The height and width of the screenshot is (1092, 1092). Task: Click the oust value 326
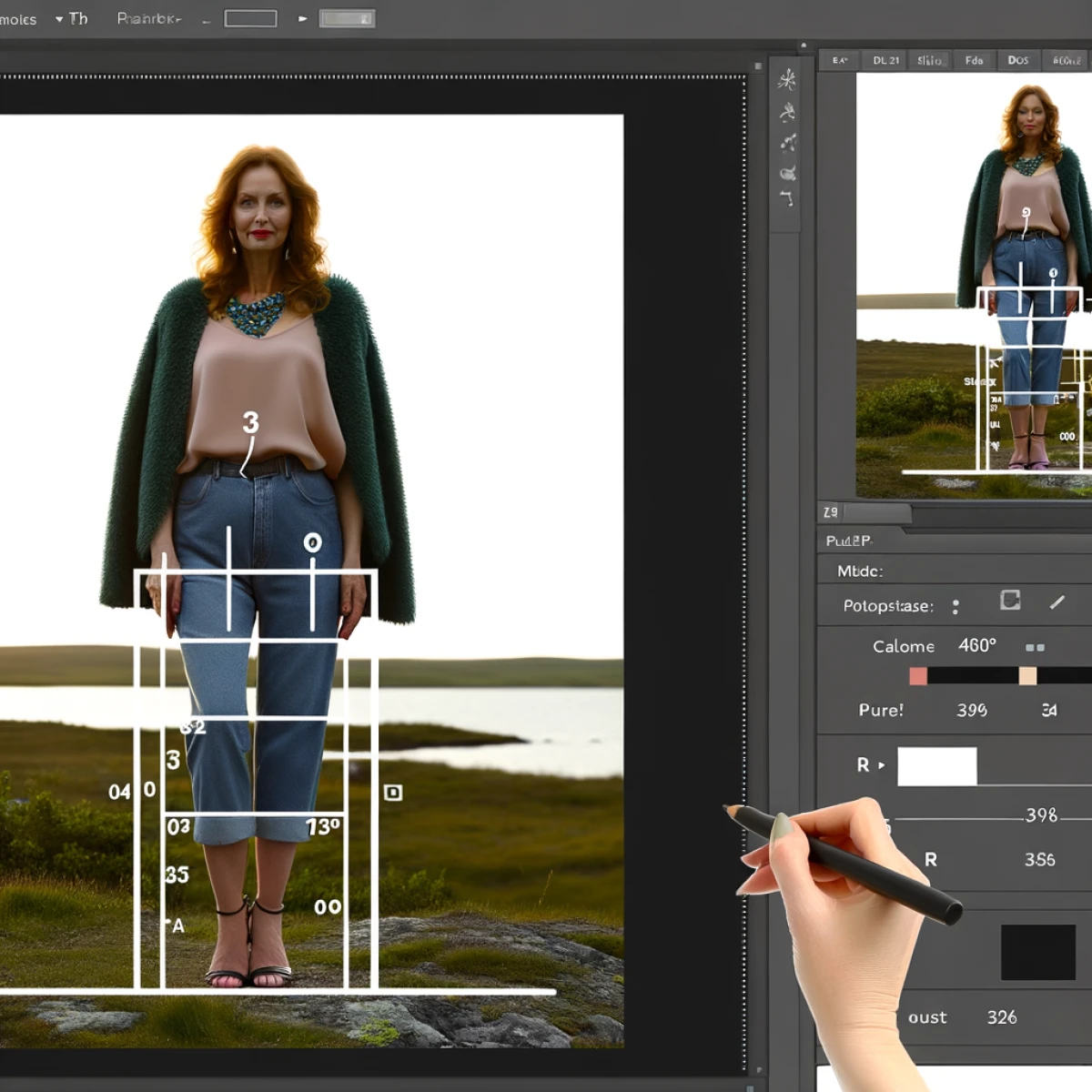1002,1017
